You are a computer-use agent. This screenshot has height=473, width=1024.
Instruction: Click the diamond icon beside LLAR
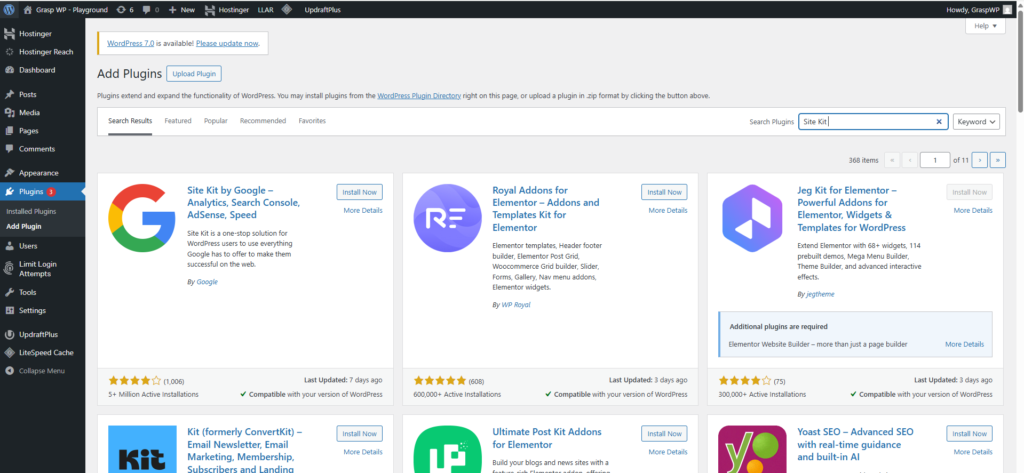pos(286,10)
